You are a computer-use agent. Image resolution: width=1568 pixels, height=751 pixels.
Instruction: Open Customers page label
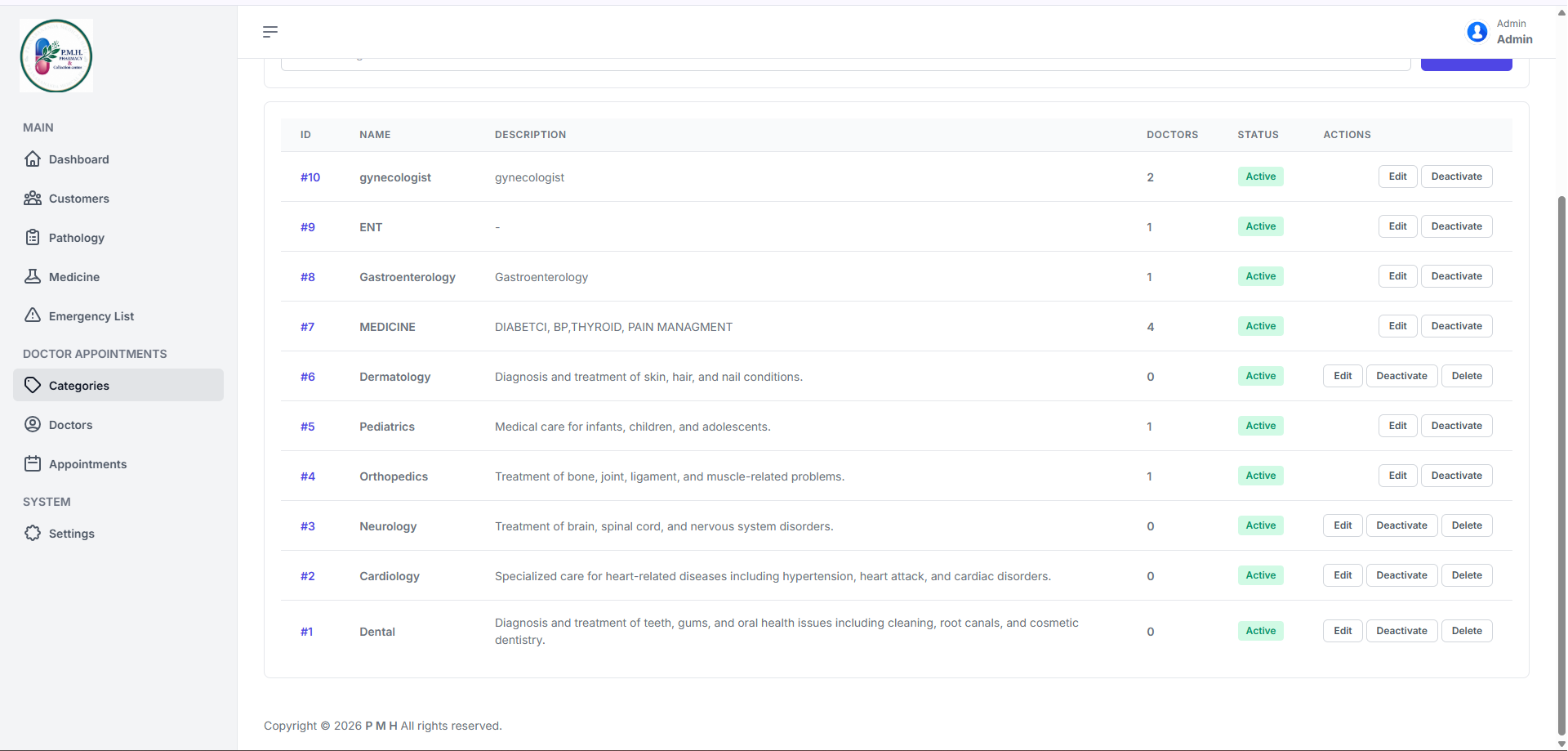[x=78, y=199]
